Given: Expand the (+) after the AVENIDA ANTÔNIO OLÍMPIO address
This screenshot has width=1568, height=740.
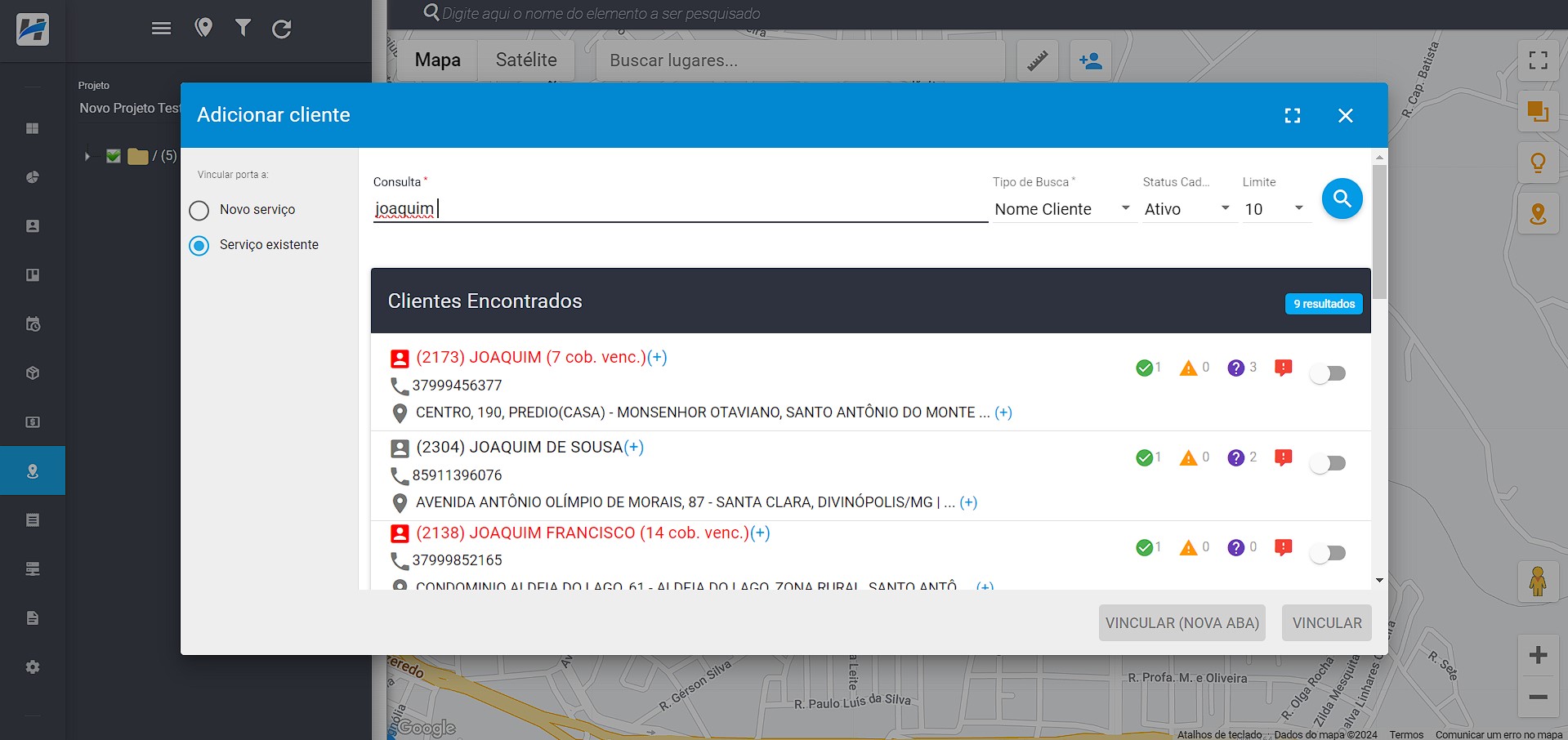Looking at the screenshot, I should pos(968,502).
